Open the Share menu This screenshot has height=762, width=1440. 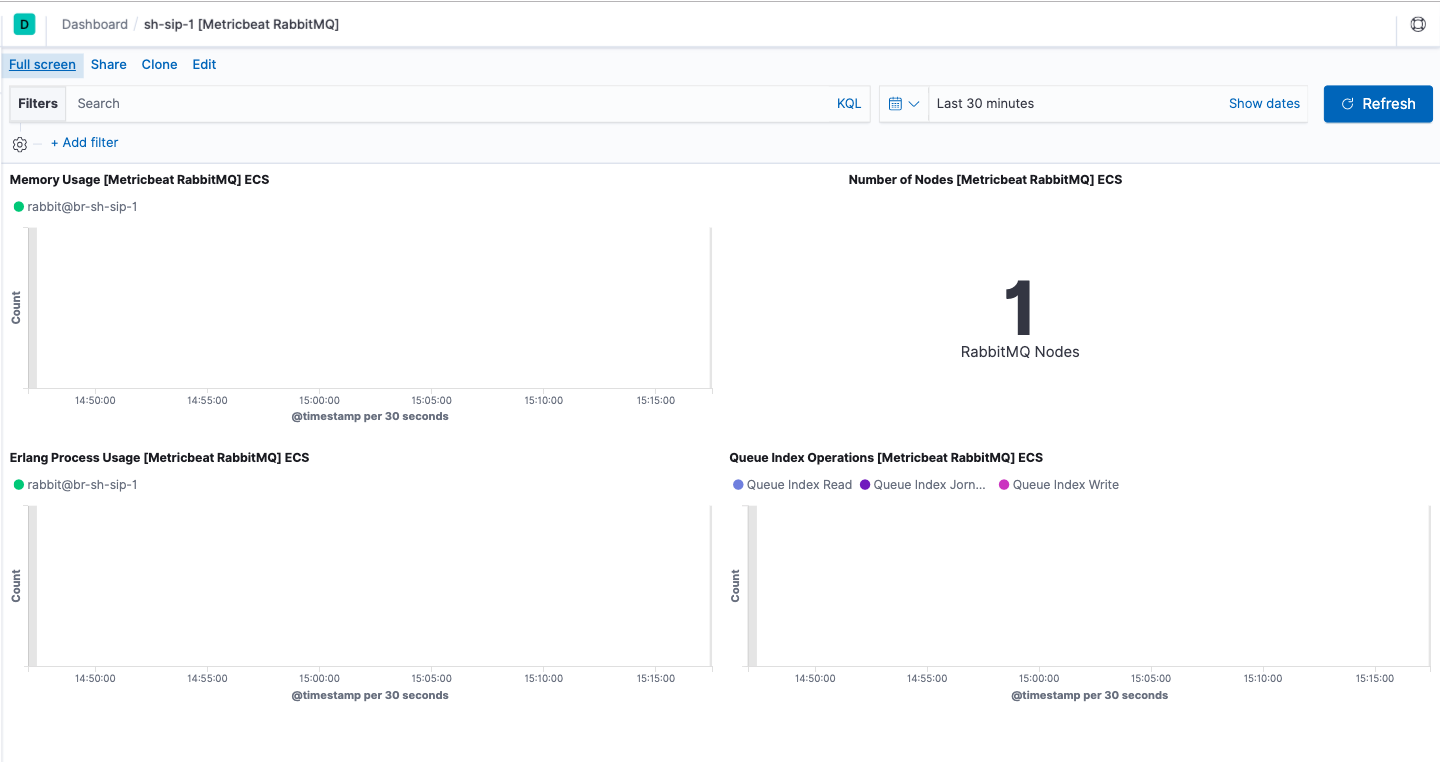tap(109, 65)
